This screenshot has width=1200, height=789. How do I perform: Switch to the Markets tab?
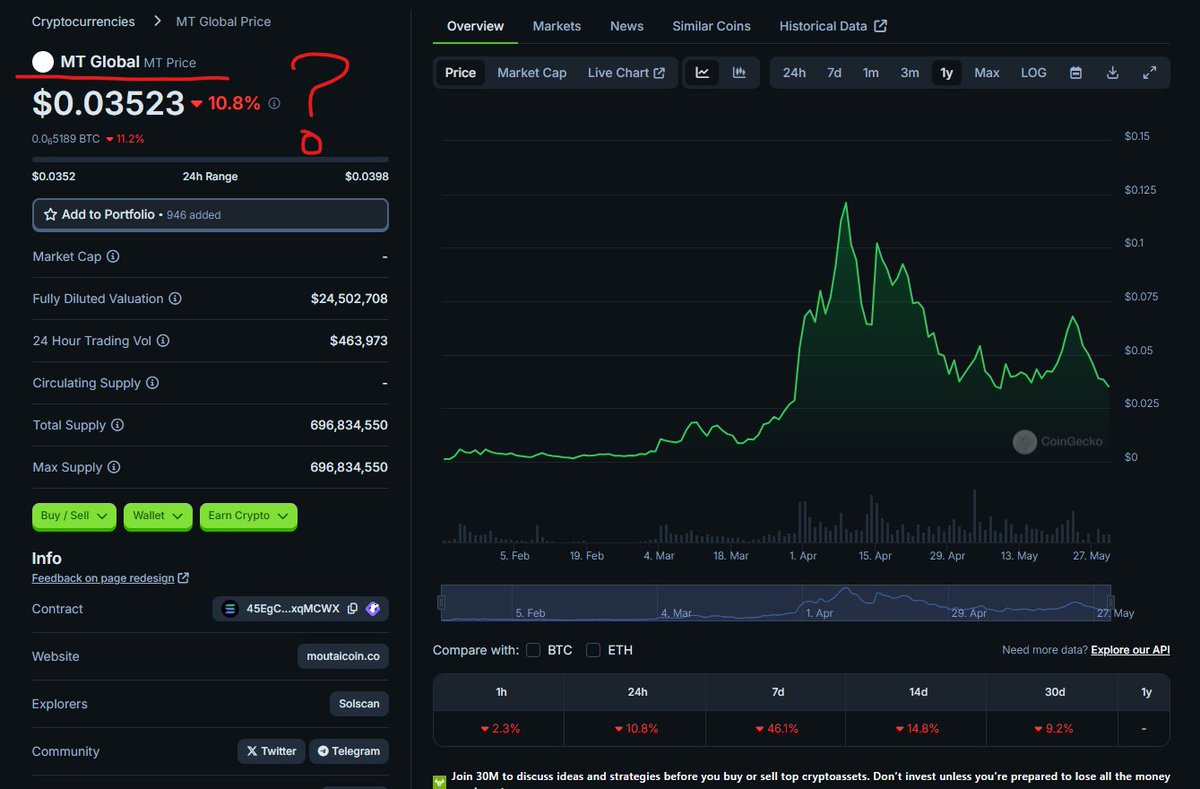[556, 26]
